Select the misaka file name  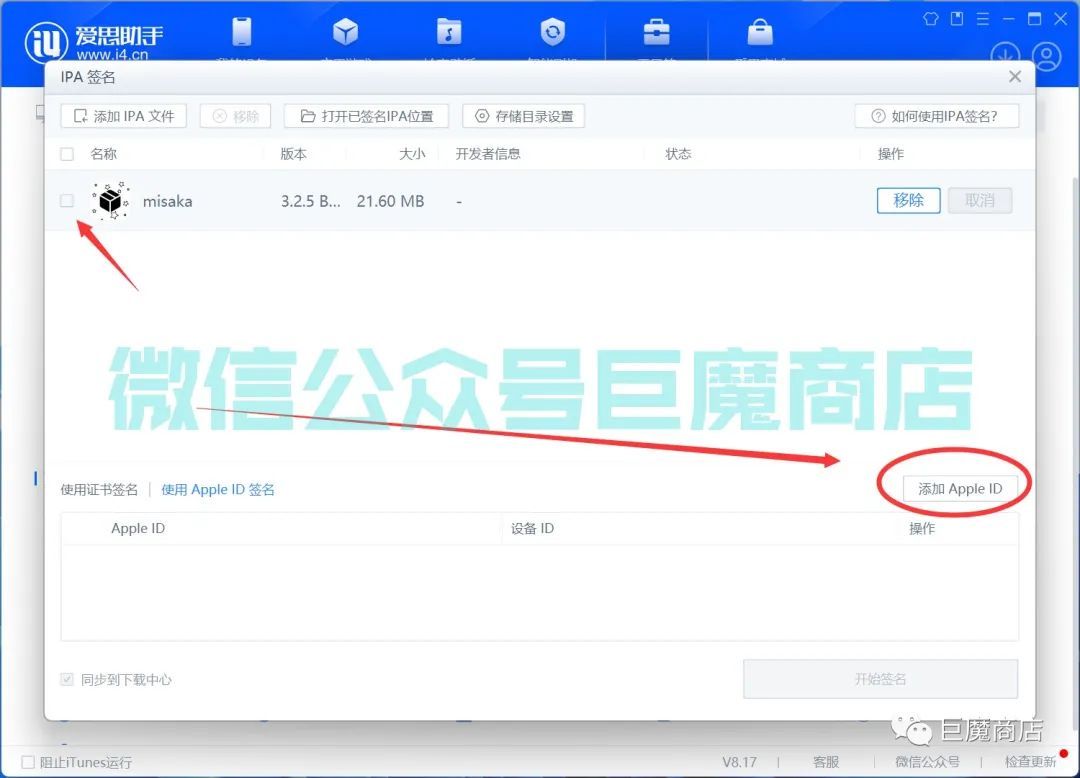167,202
